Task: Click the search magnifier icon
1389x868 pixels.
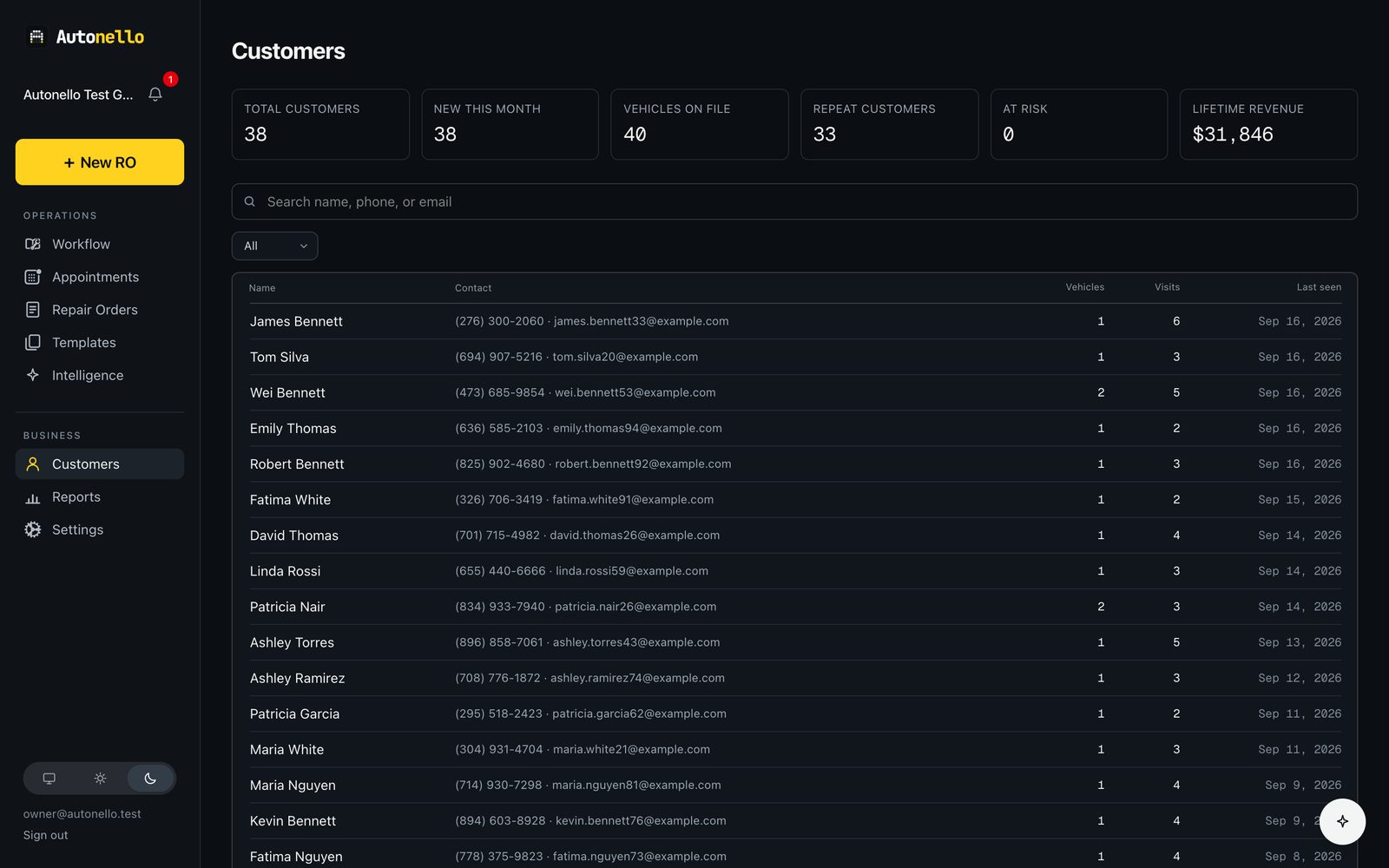Action: pos(249,201)
